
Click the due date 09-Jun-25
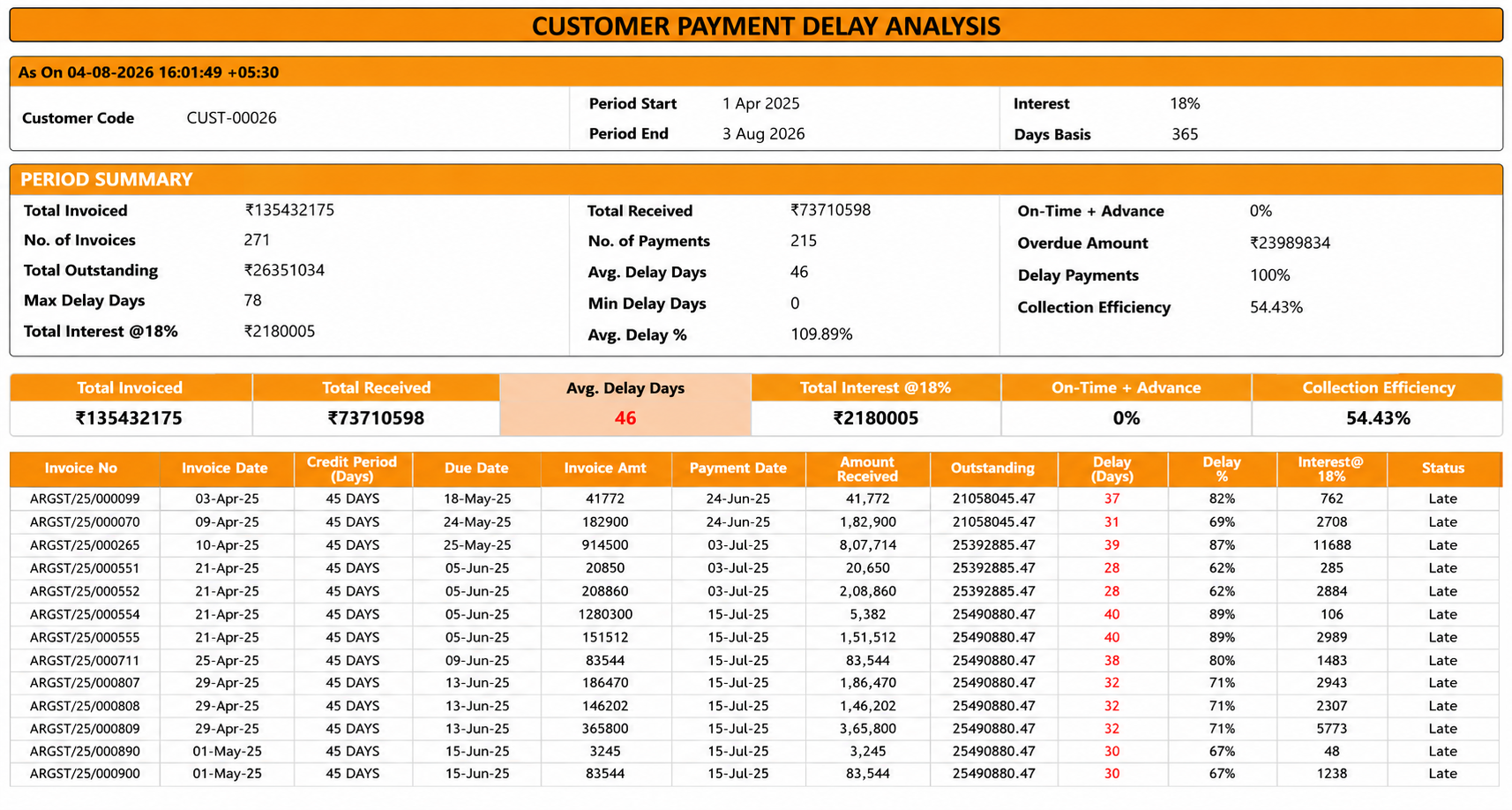(476, 660)
